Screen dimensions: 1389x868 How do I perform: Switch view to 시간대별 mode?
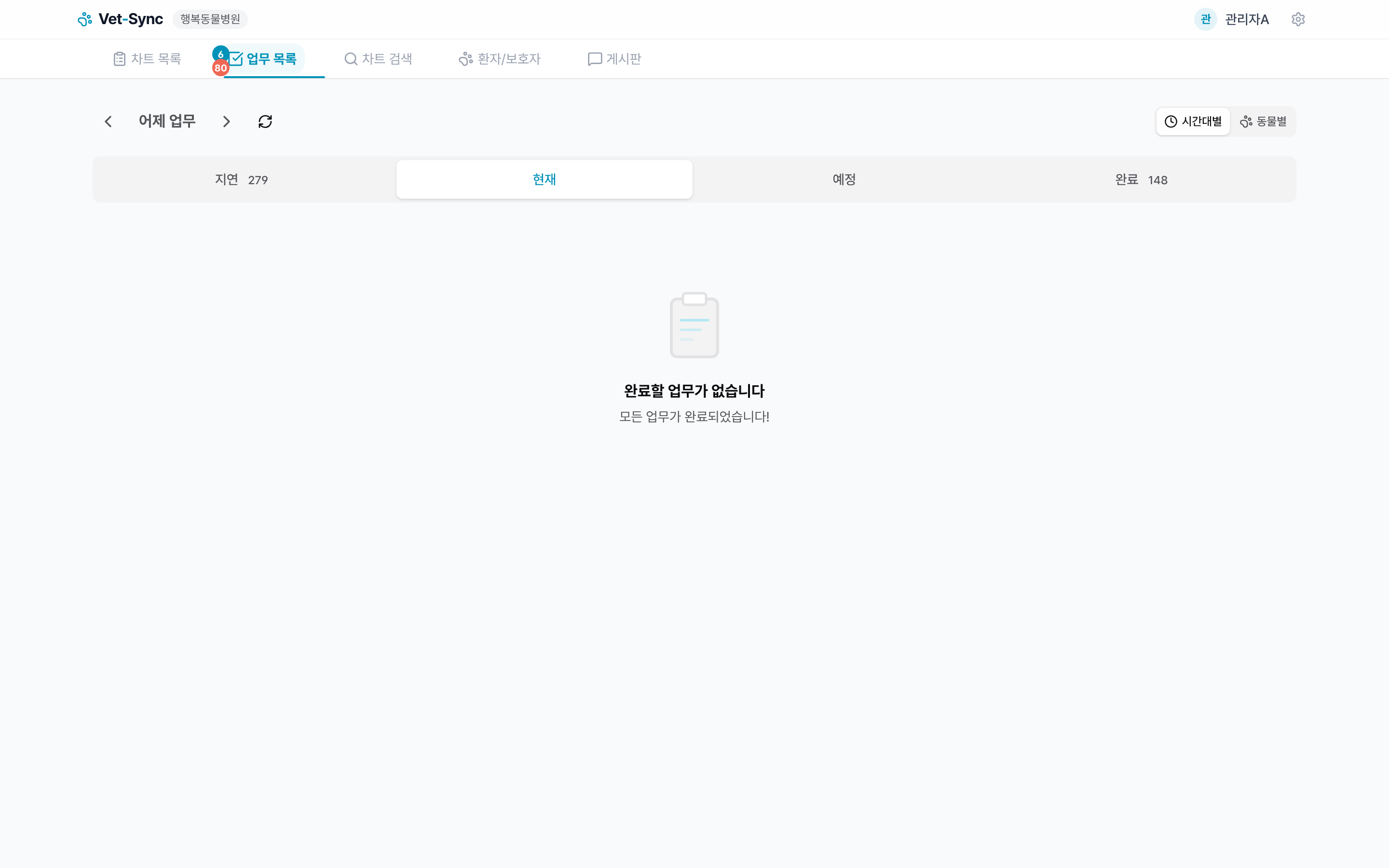coord(1193,122)
